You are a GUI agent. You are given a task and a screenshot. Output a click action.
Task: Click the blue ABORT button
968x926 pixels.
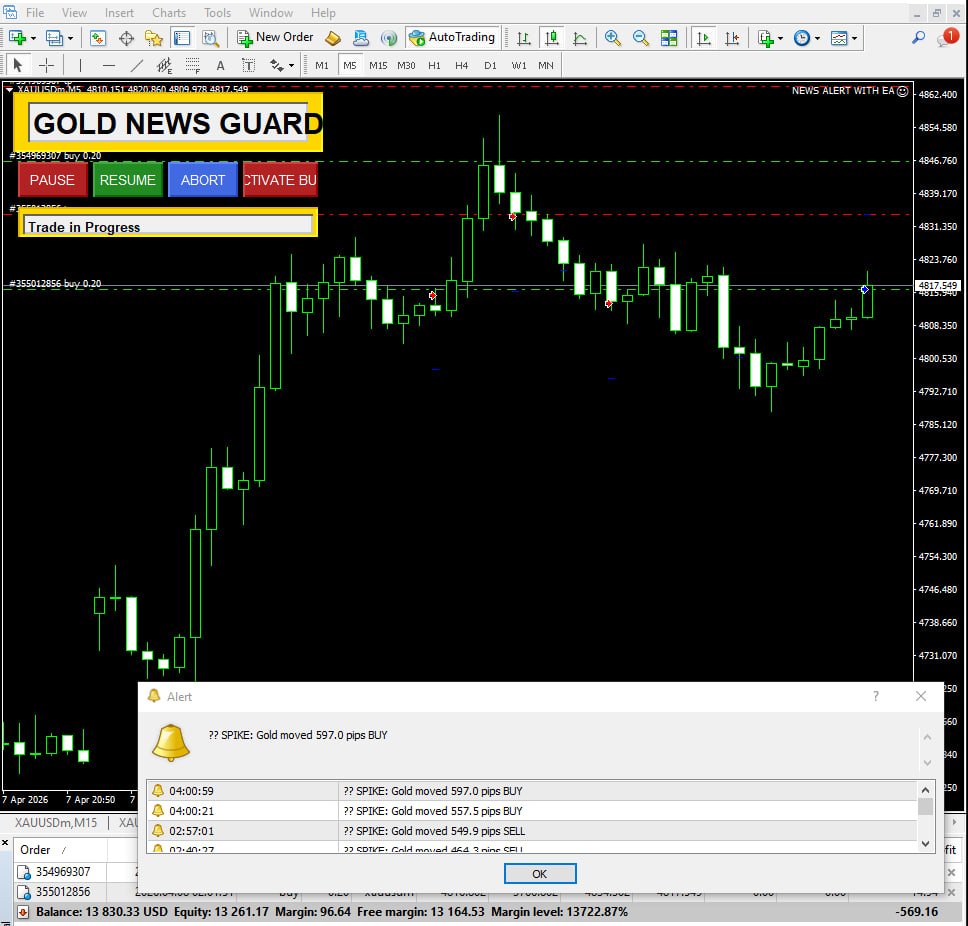[x=202, y=180]
